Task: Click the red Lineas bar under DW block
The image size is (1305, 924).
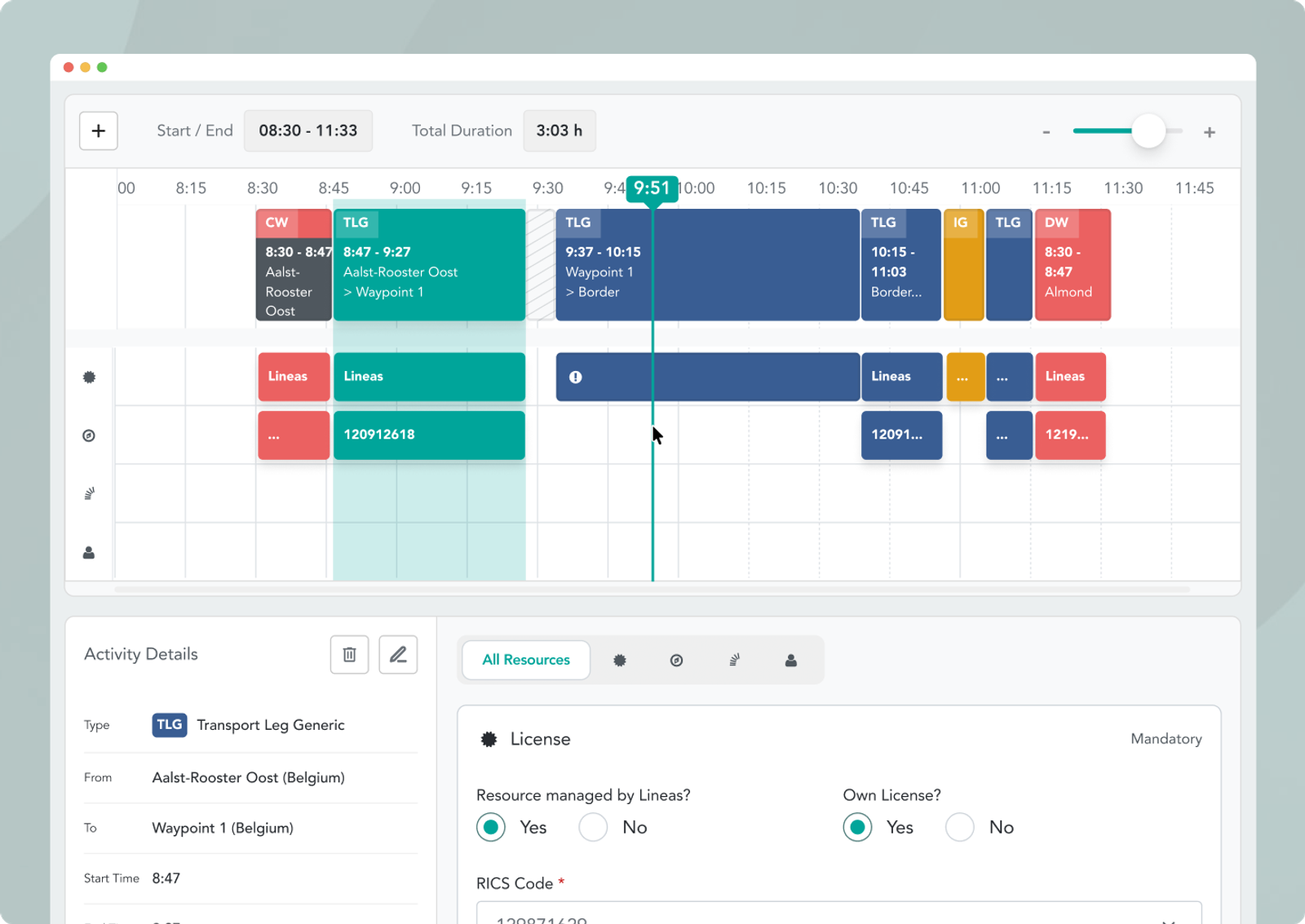Action: point(1071,377)
